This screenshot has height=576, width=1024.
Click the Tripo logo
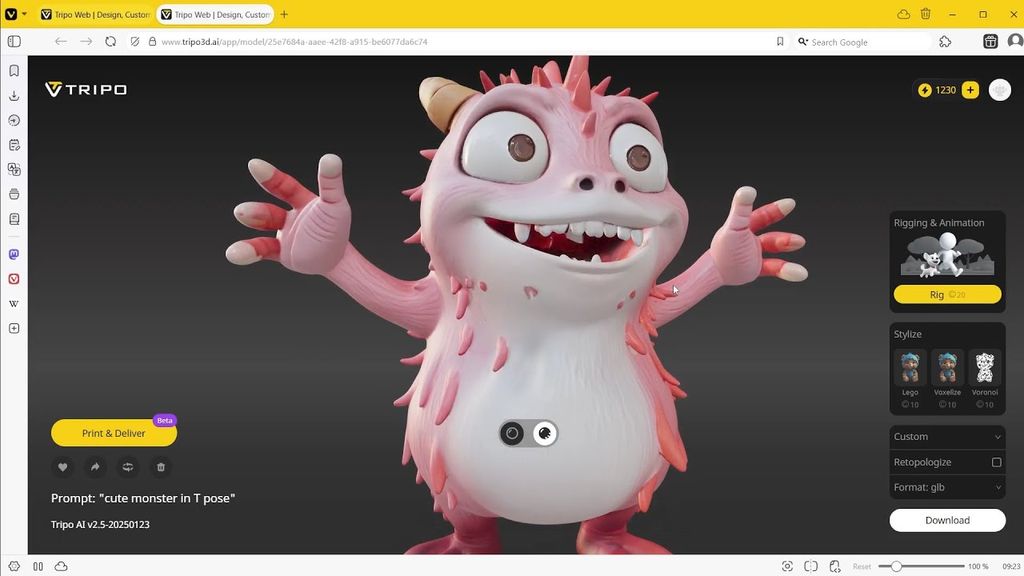(x=86, y=90)
